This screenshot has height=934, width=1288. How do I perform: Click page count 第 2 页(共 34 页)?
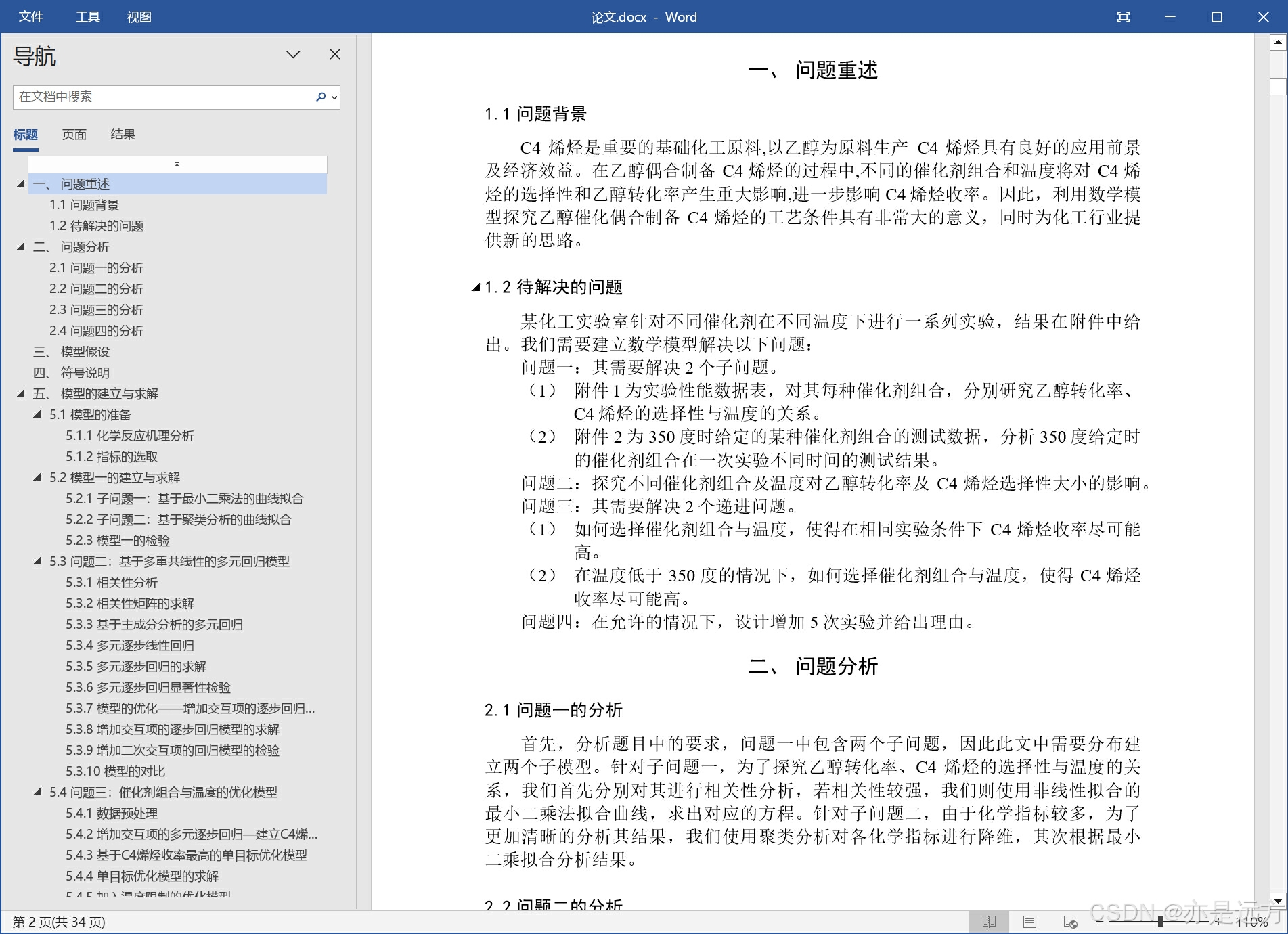pos(60,922)
